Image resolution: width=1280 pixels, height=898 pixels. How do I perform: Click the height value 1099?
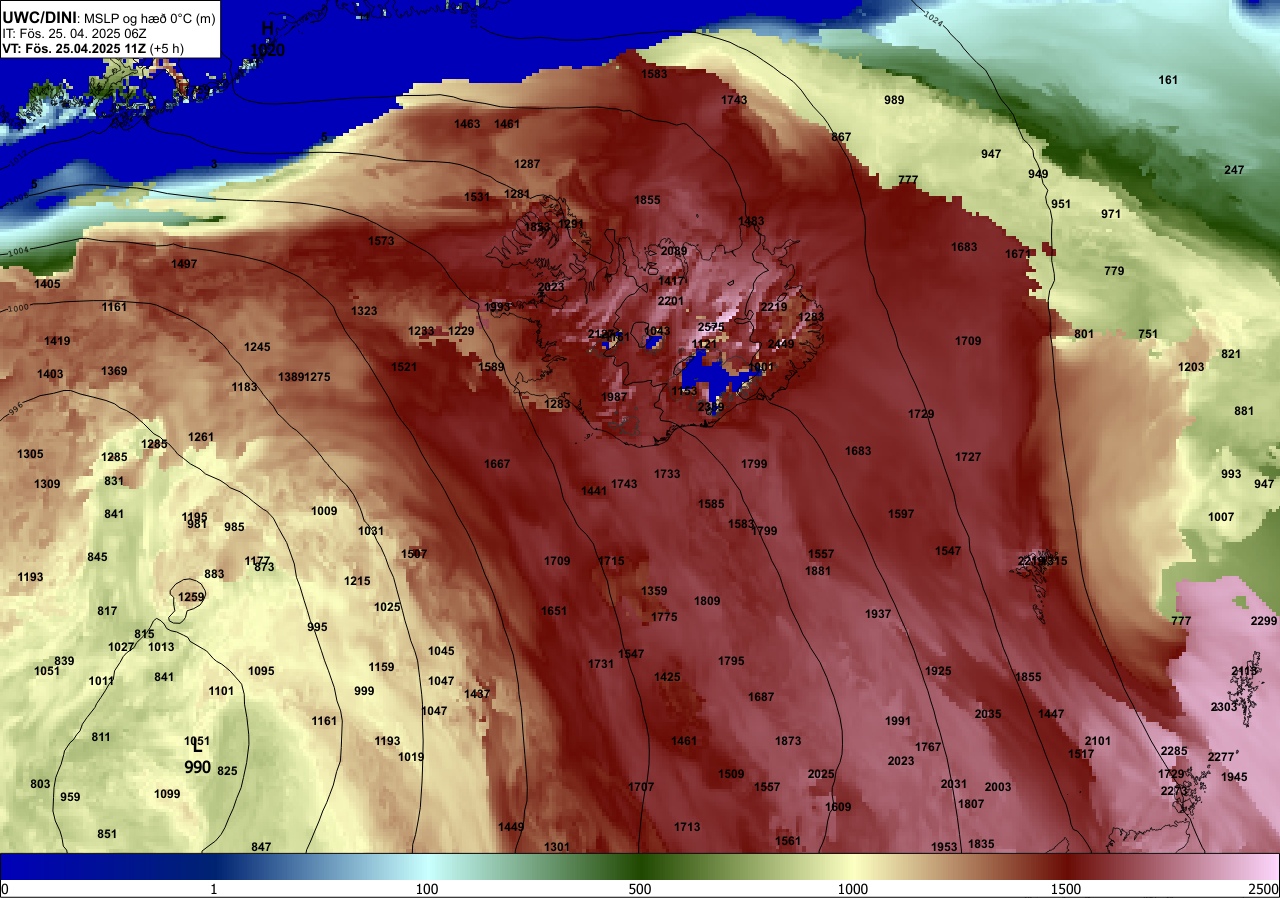167,794
